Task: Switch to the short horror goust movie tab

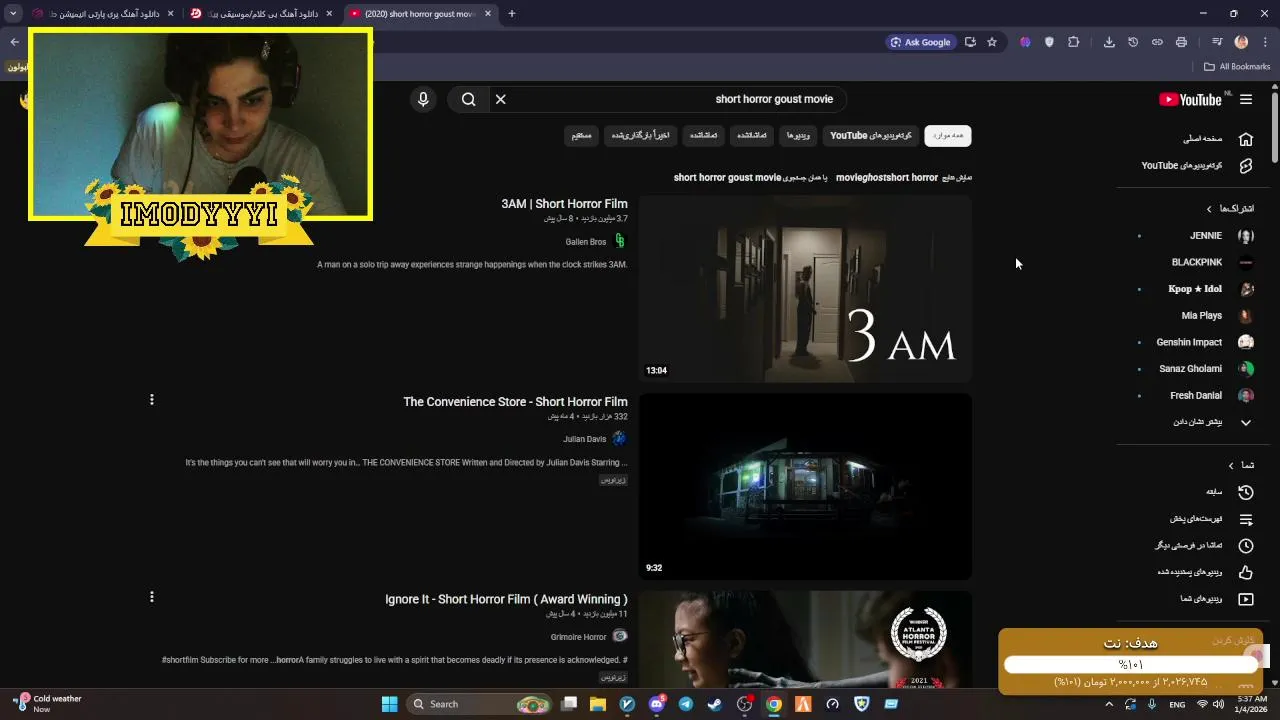Action: (420, 14)
